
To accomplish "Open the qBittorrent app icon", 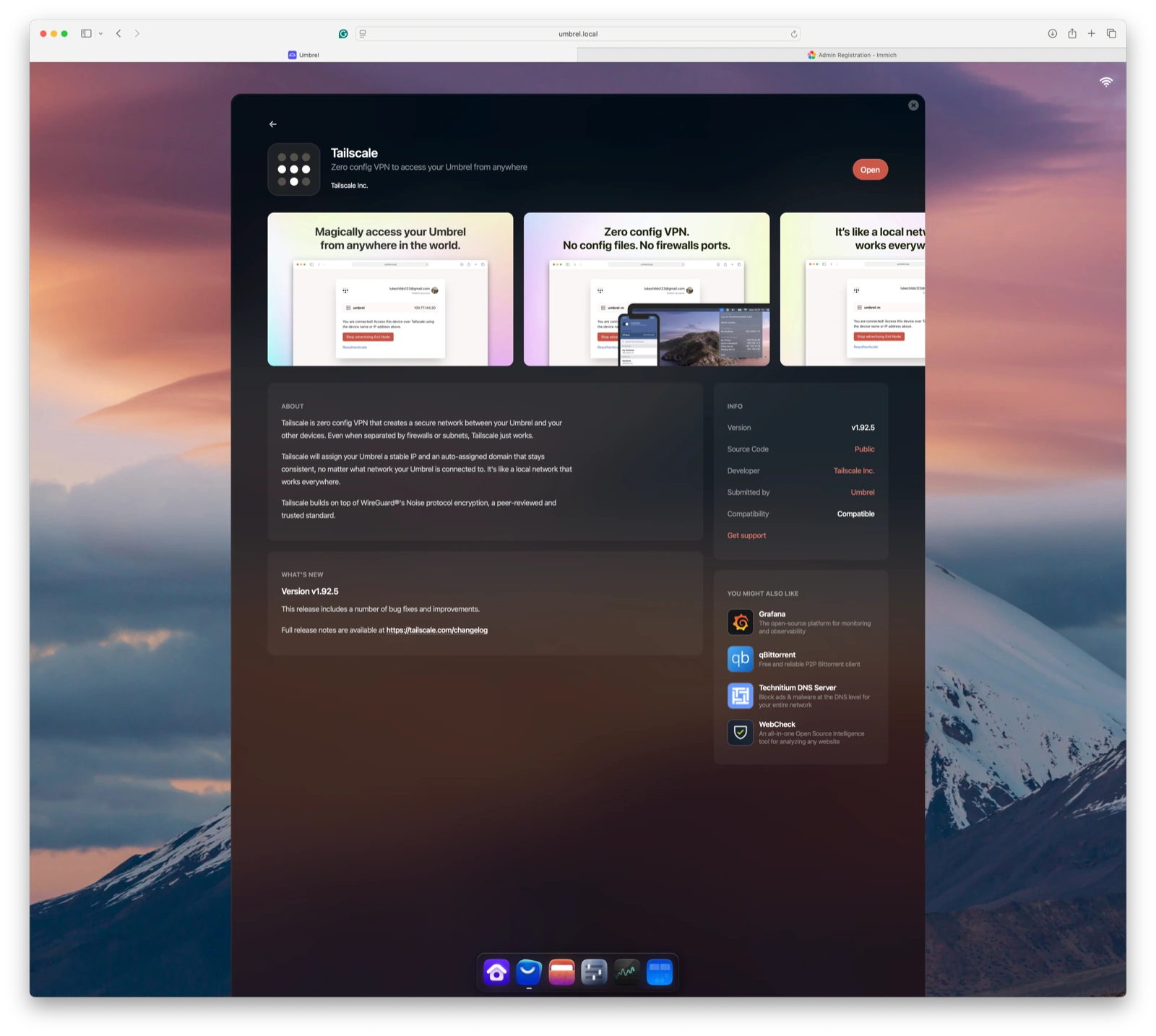I will [740, 659].
